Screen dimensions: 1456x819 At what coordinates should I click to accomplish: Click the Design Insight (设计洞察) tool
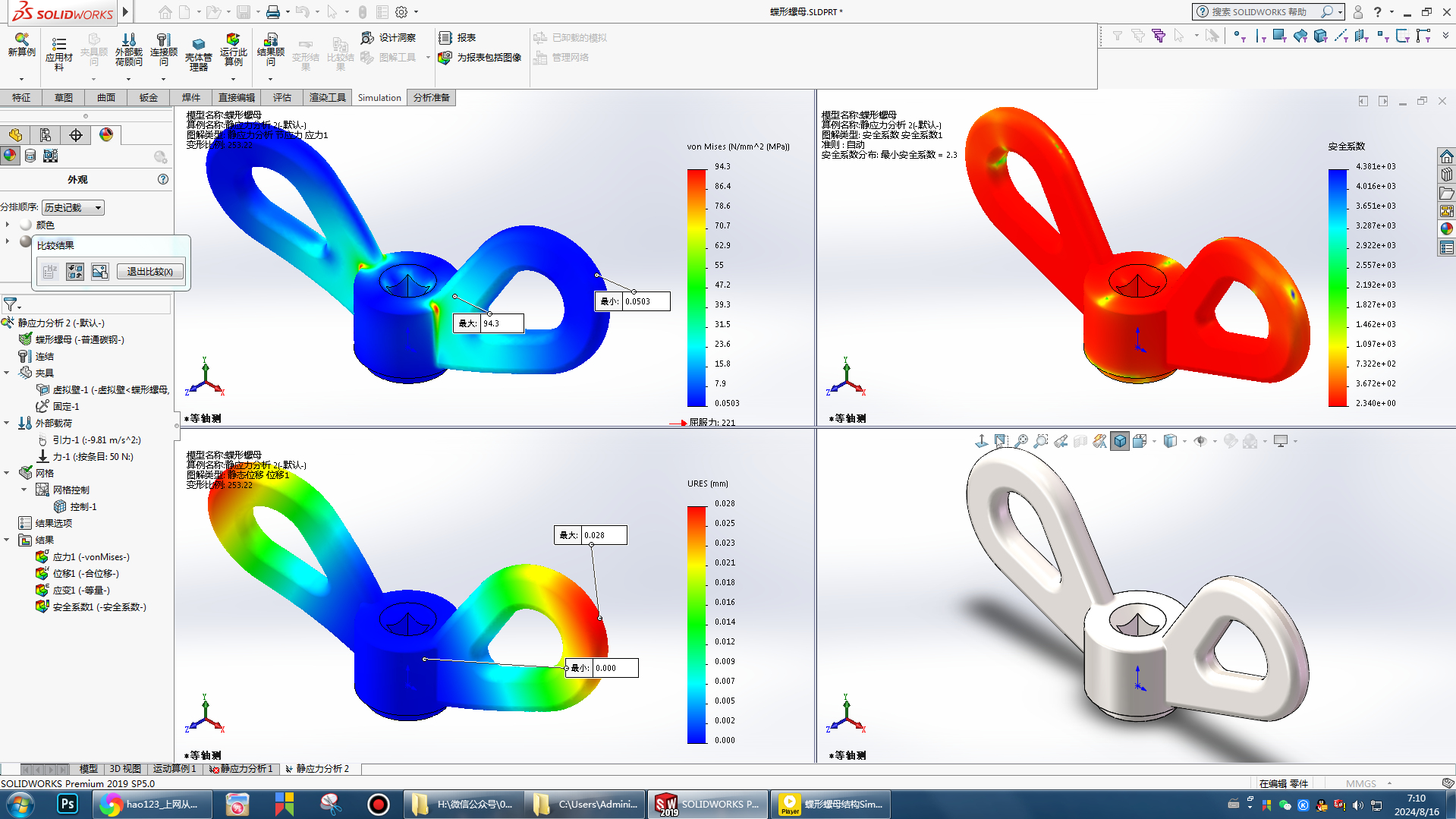[x=388, y=37]
